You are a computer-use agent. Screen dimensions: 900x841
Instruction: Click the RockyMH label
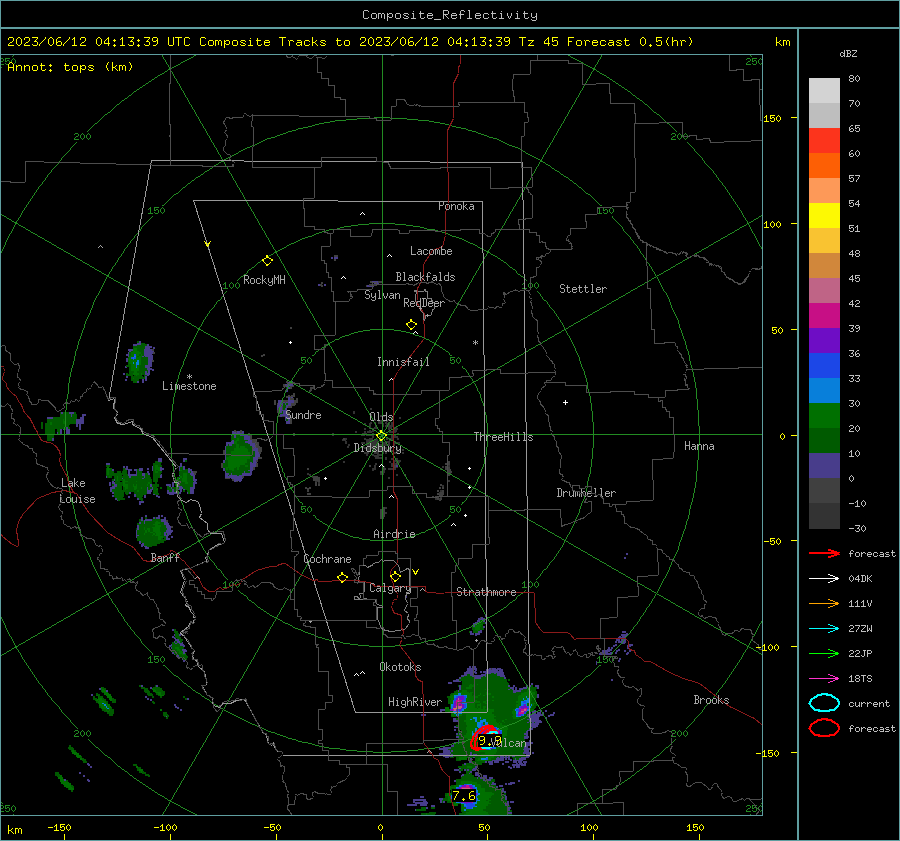coord(264,280)
